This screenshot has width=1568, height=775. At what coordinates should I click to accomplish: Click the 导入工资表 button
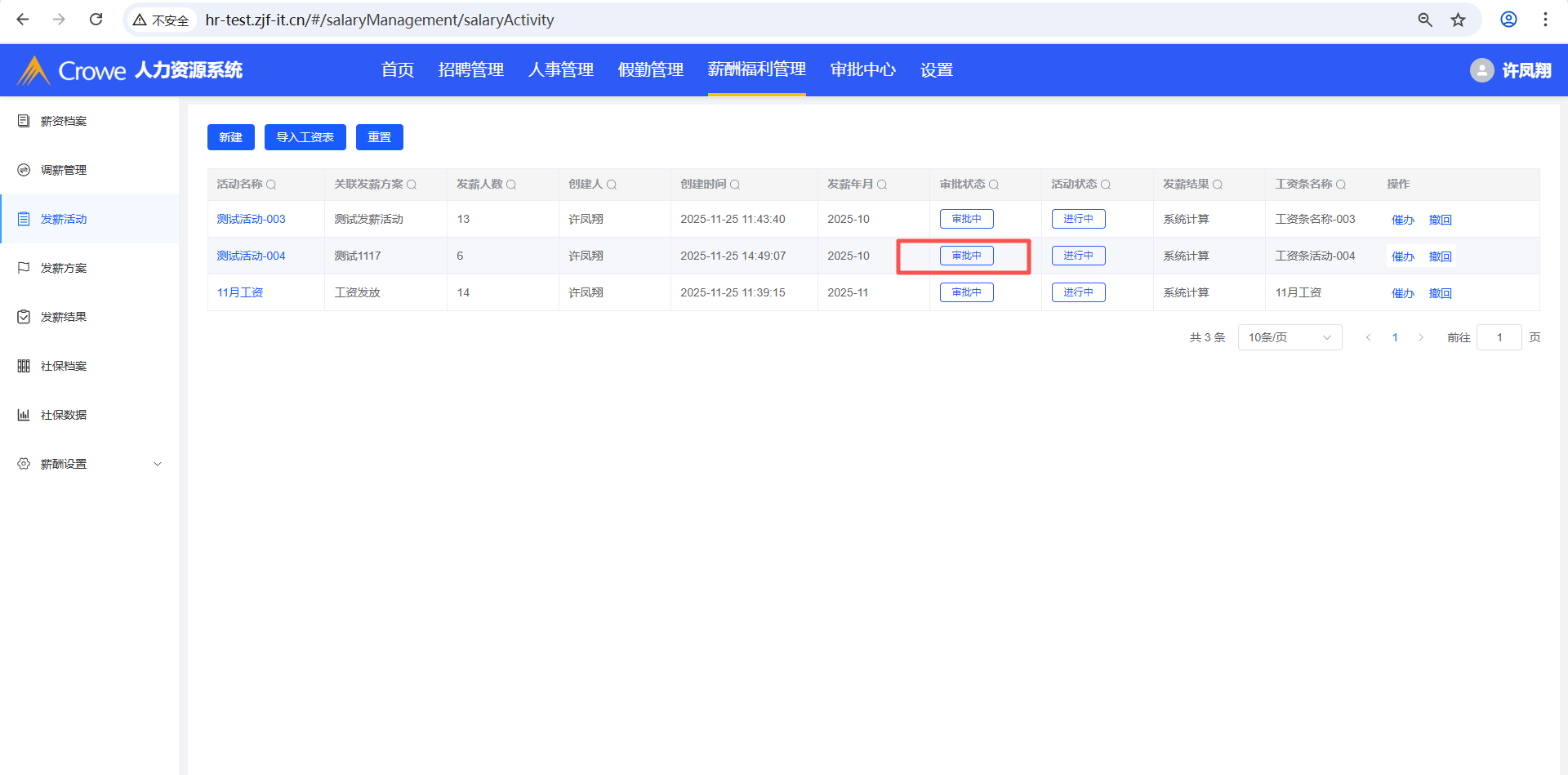[x=305, y=137]
